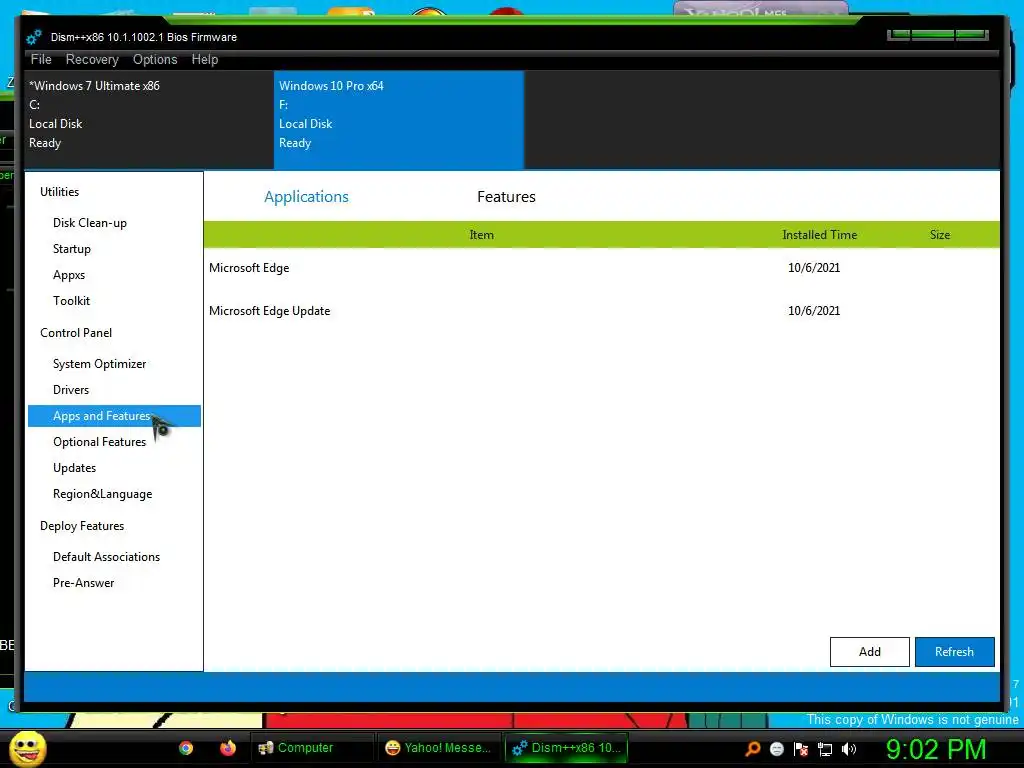Launch Chrome from the taskbar

(186, 748)
